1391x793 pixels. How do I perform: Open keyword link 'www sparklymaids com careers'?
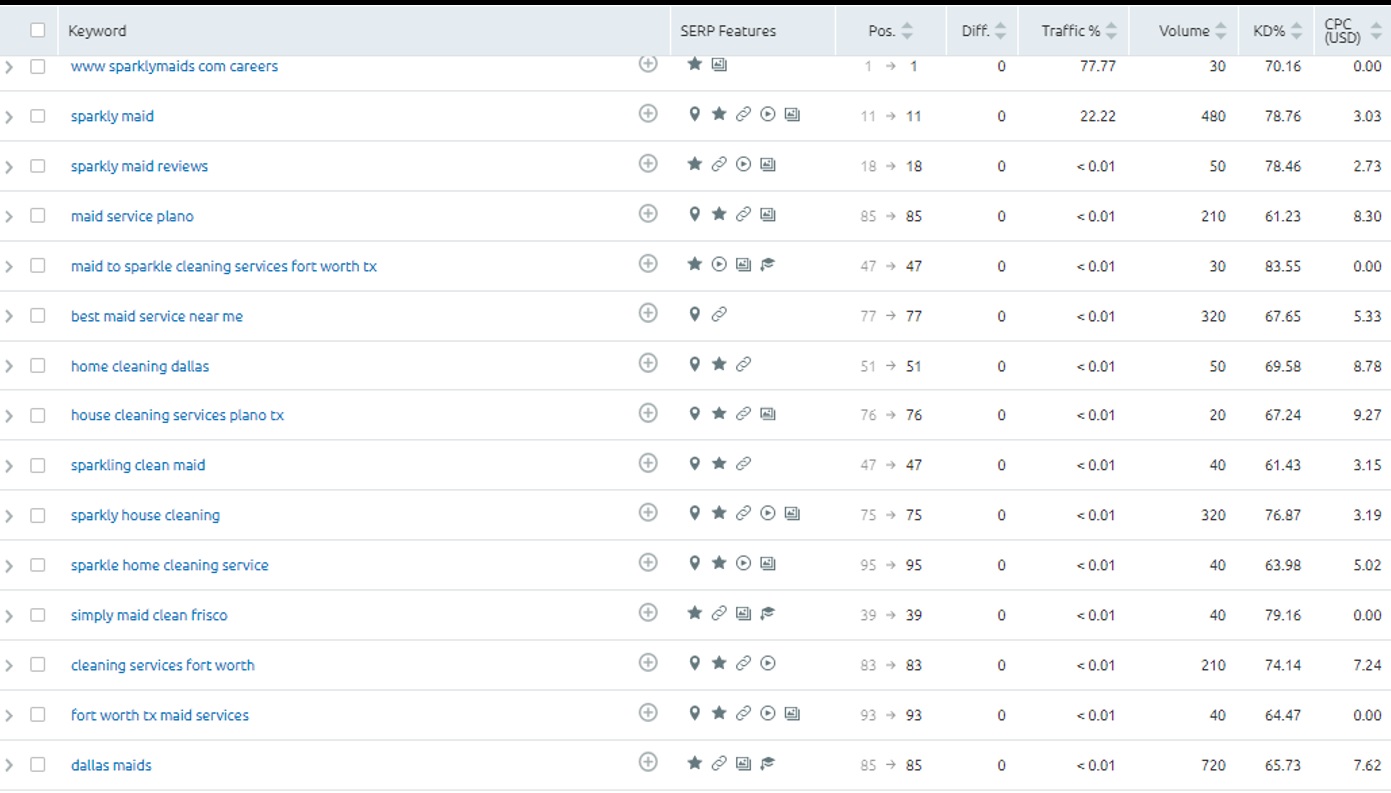(174, 66)
